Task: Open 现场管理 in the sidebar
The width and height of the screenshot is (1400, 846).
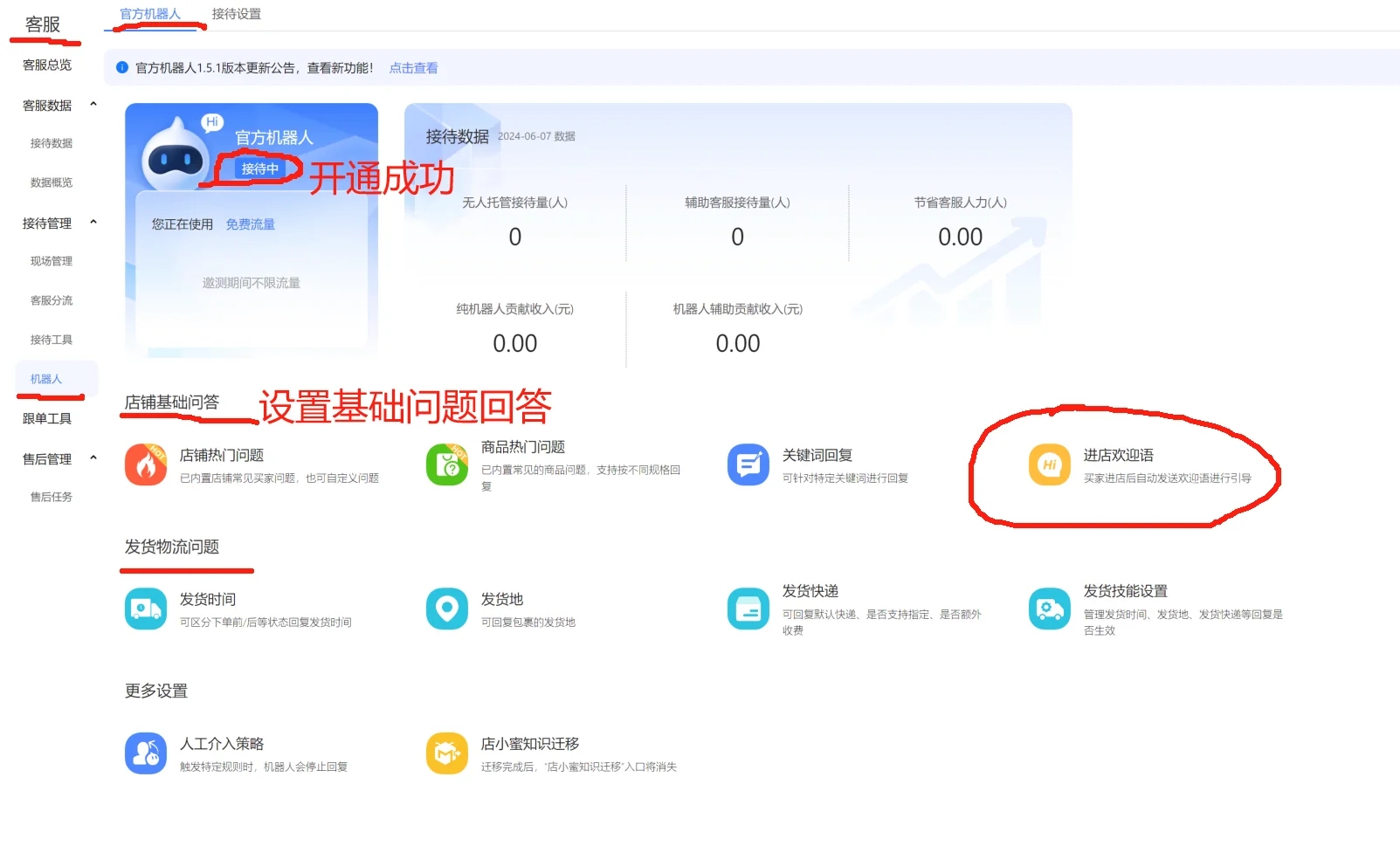Action: (52, 261)
